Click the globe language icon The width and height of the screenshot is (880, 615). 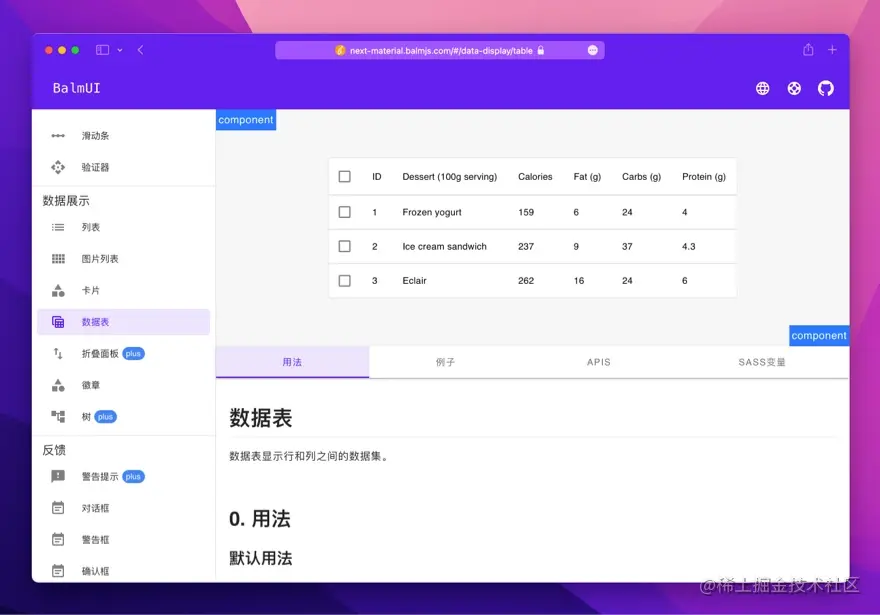coord(762,88)
